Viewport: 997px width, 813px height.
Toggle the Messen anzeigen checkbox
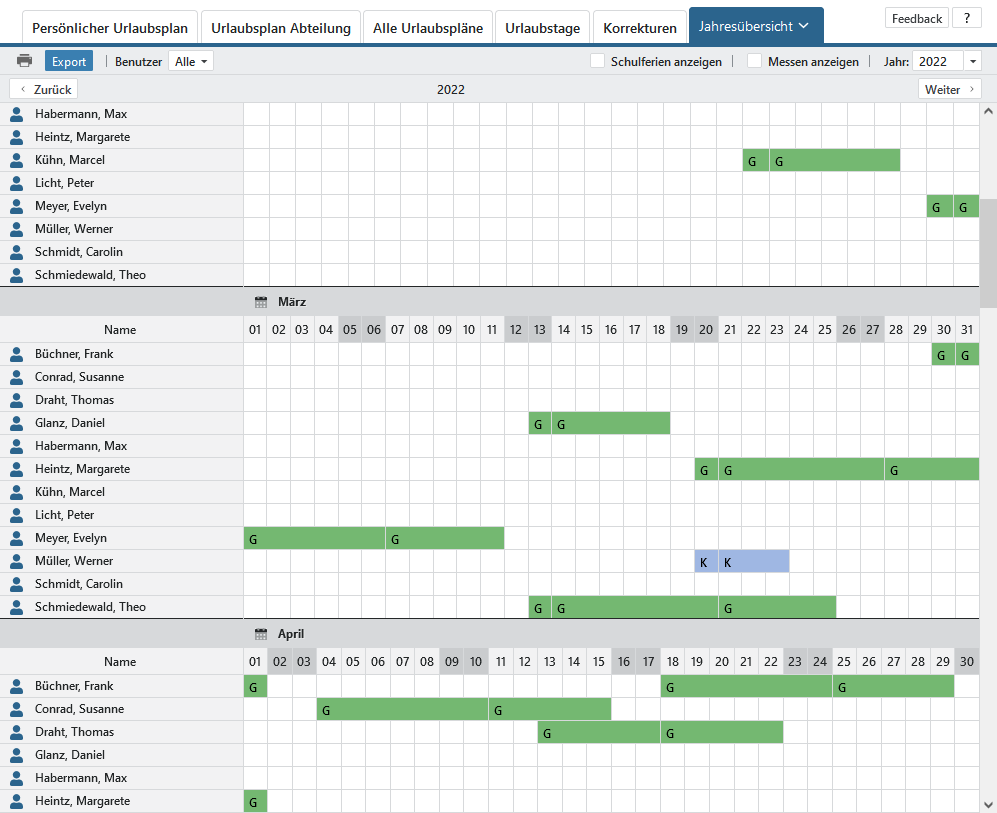pyautogui.click(x=755, y=61)
